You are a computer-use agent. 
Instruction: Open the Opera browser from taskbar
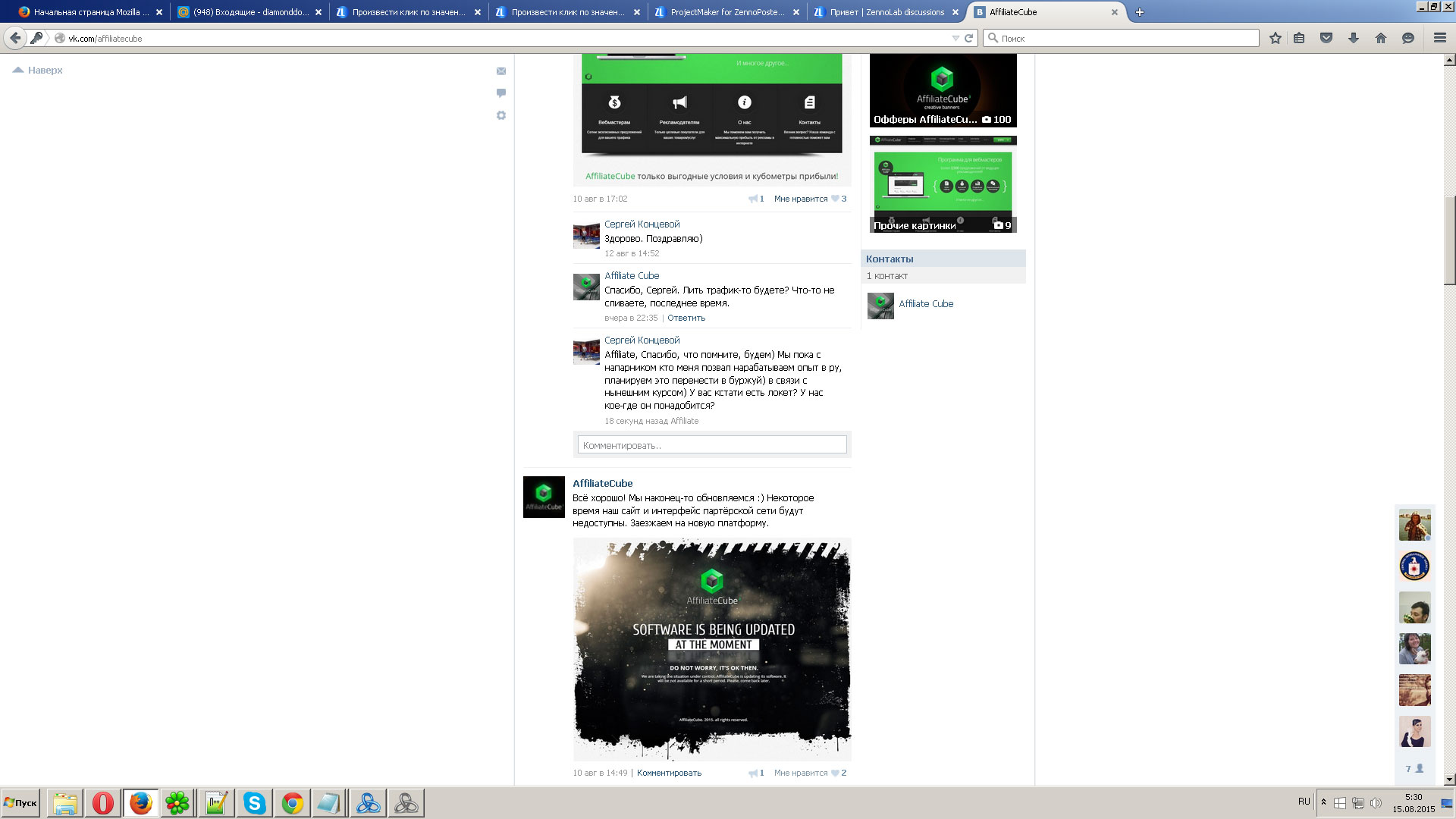point(103,803)
